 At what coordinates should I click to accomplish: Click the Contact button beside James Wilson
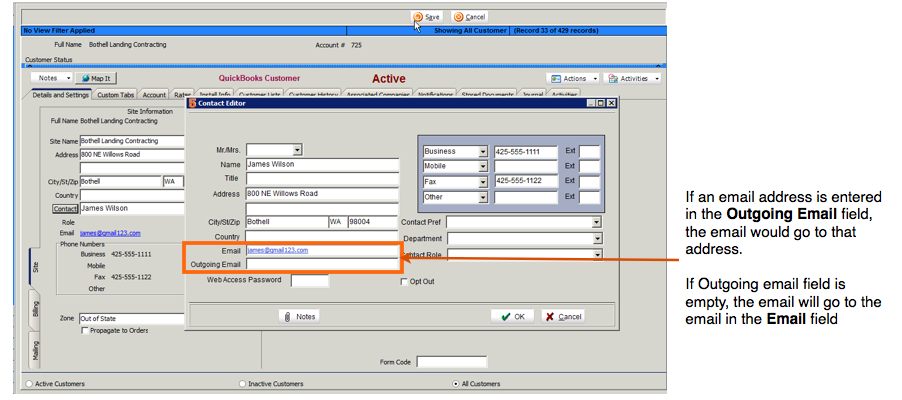pos(65,208)
